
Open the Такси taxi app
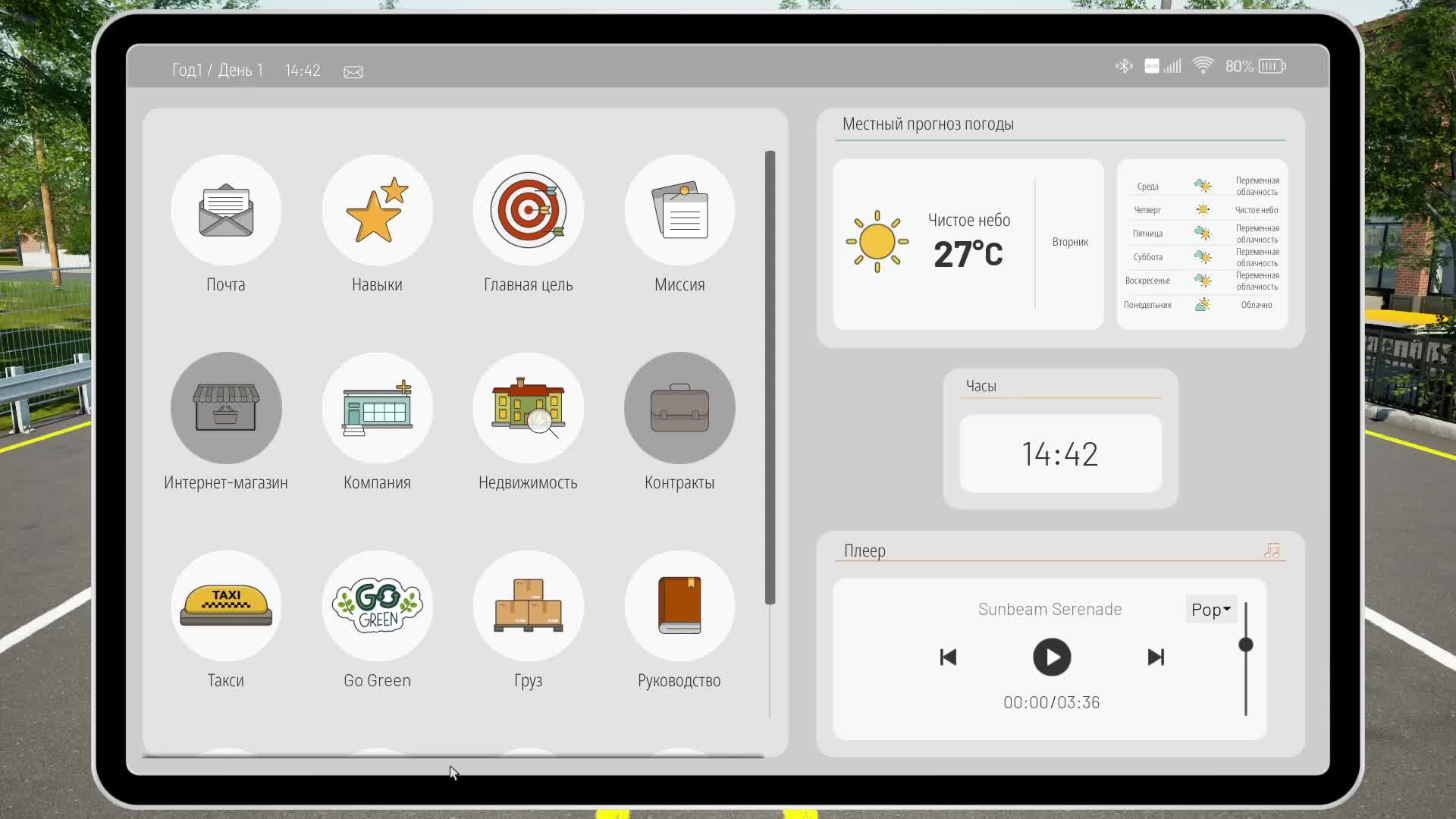[226, 606]
